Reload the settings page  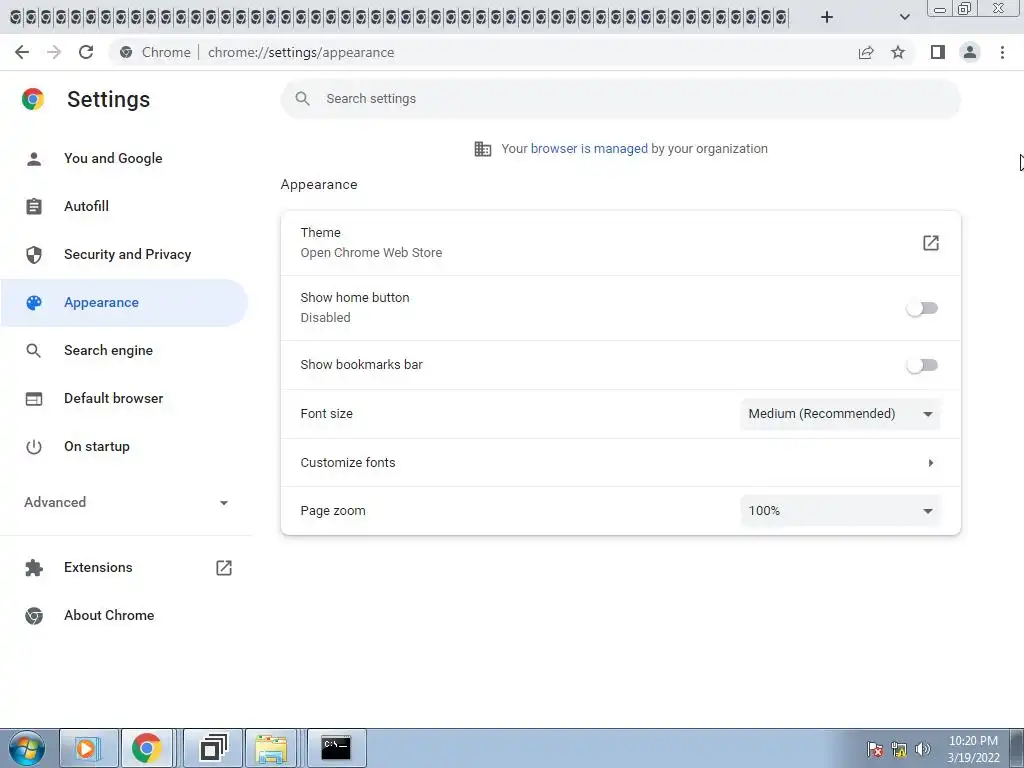[86, 52]
